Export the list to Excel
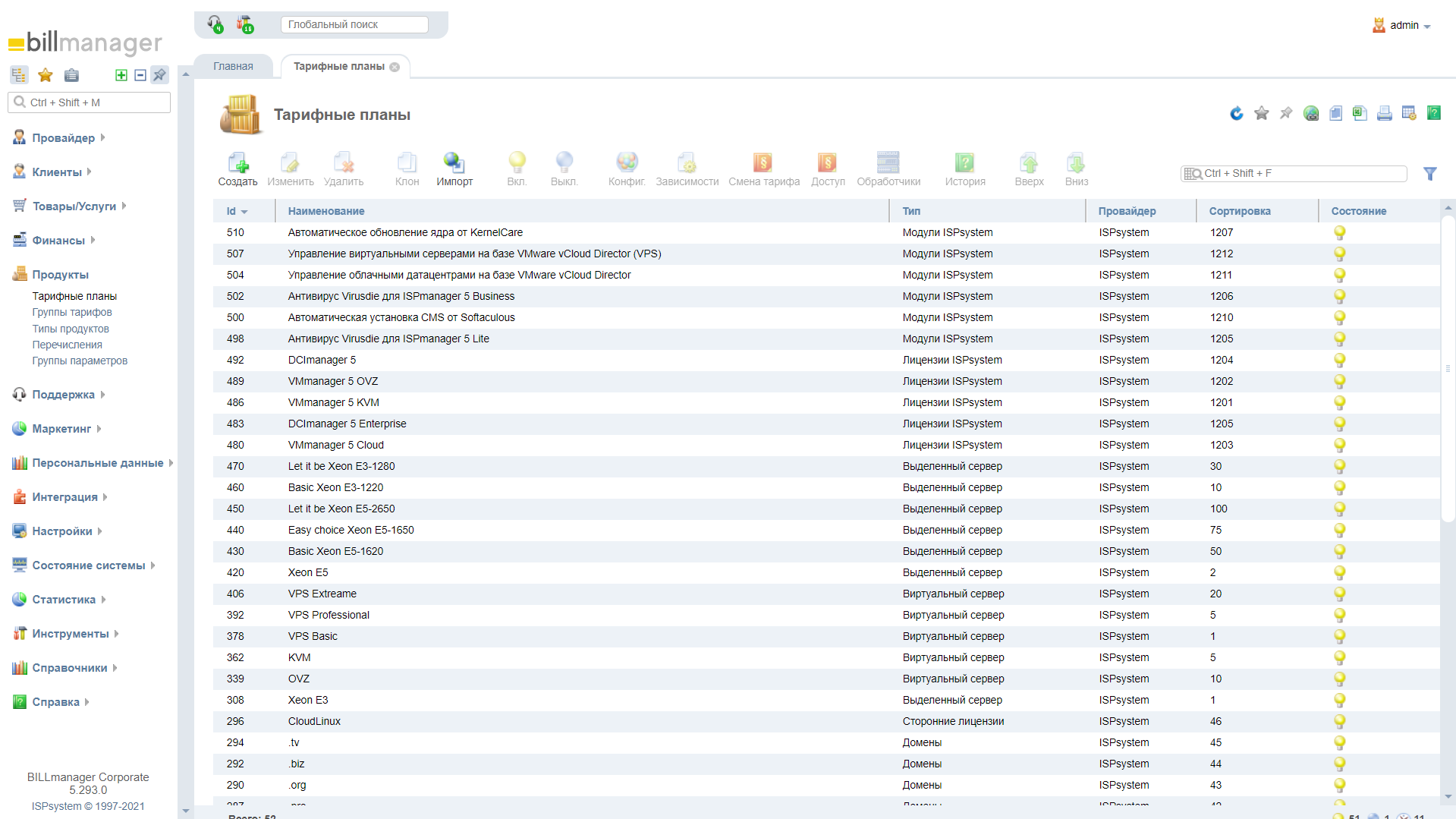The width and height of the screenshot is (1456, 819). point(1360,113)
